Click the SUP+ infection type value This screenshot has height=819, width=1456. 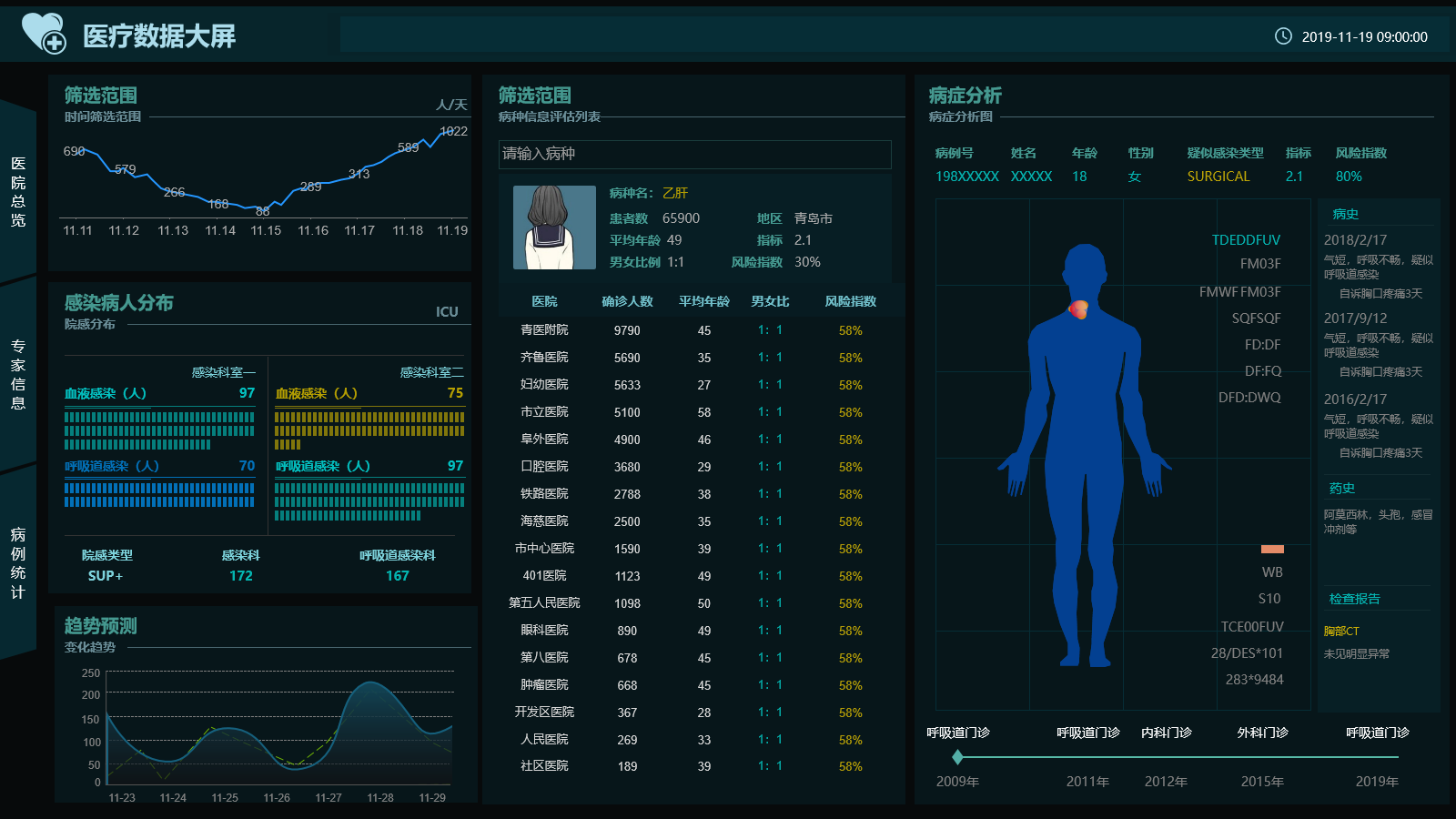pos(106,576)
